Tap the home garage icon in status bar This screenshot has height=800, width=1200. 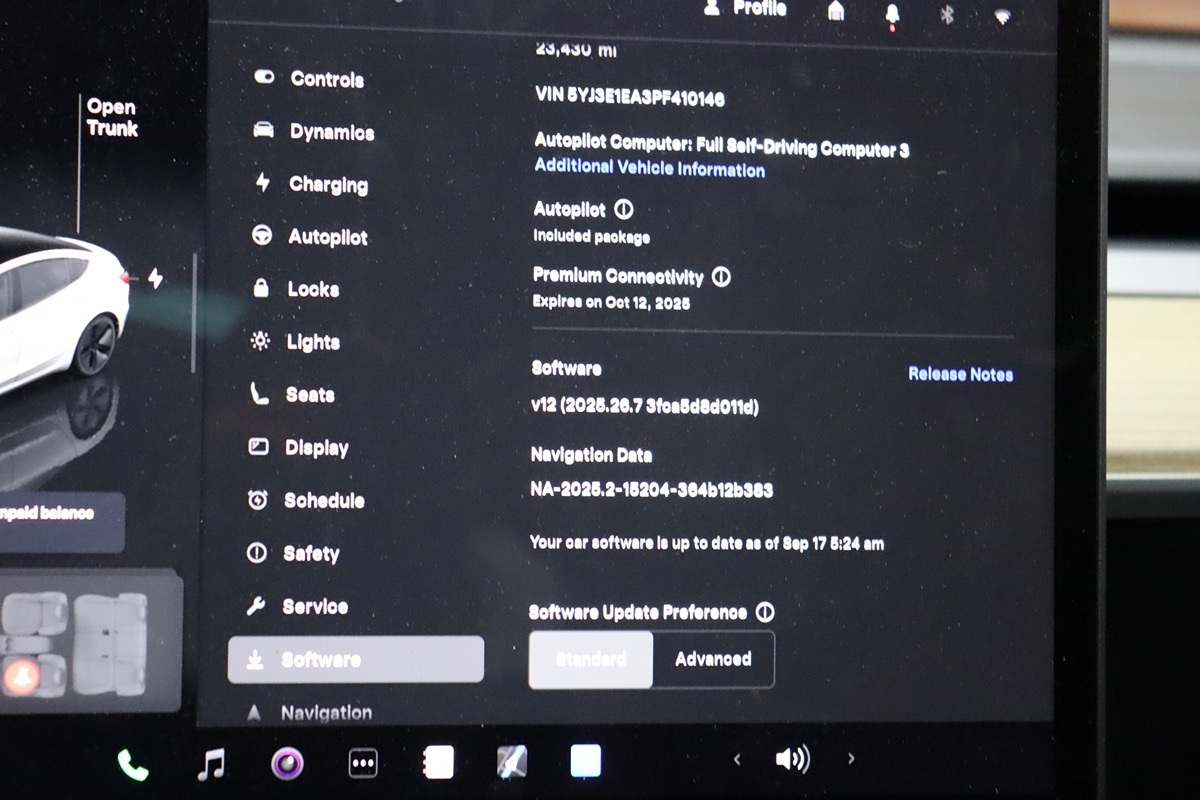tap(836, 10)
